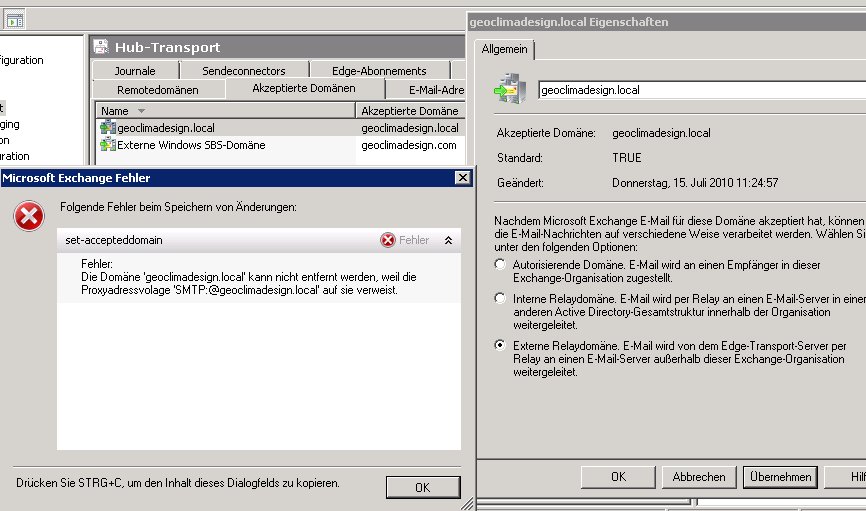Click OK in the error dialog
Screen dimensions: 866x511
click(423, 487)
